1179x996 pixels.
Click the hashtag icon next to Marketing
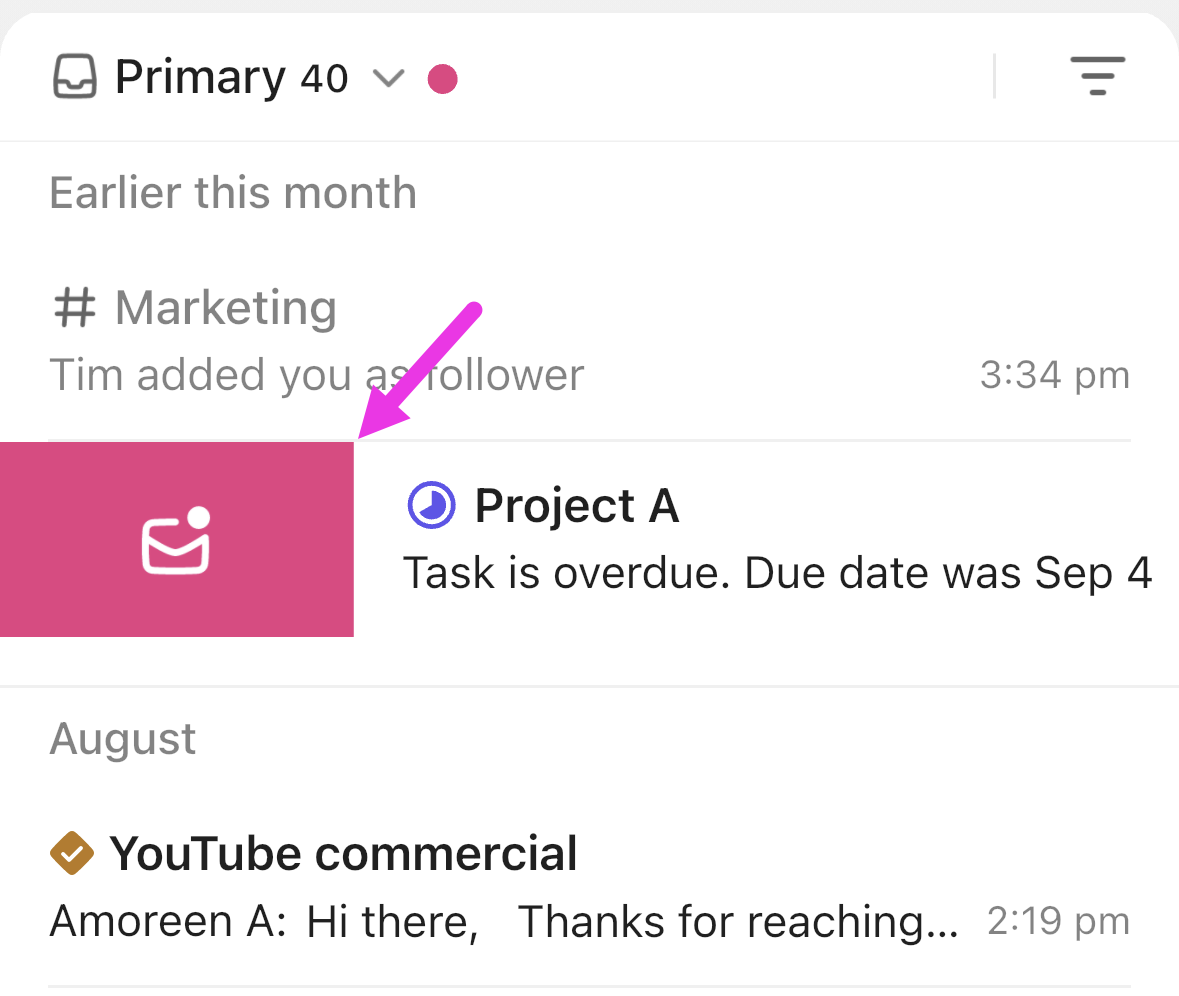click(x=74, y=308)
